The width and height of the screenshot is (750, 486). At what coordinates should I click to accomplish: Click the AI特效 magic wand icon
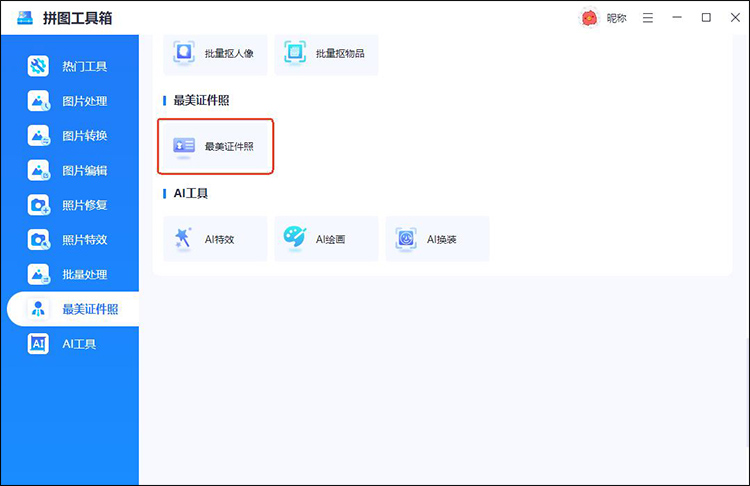[183, 238]
